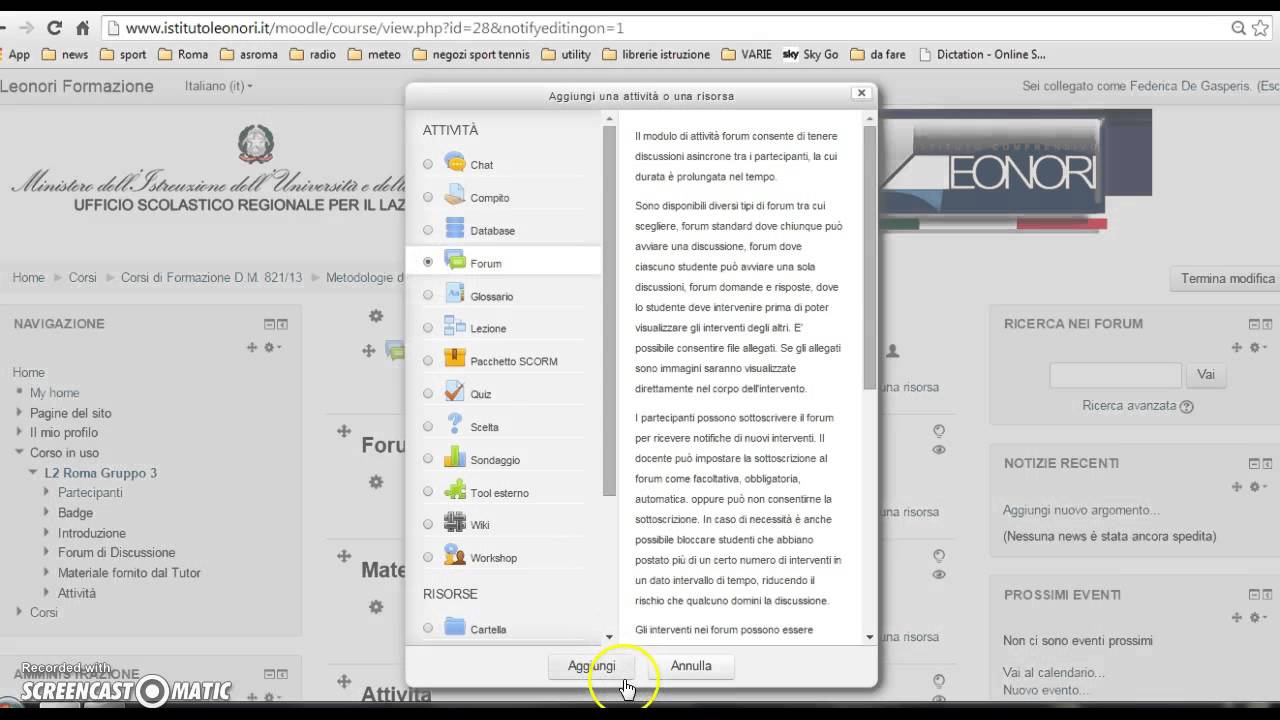The height and width of the screenshot is (720, 1280).
Task: Select the Database radio button
Action: coord(428,230)
